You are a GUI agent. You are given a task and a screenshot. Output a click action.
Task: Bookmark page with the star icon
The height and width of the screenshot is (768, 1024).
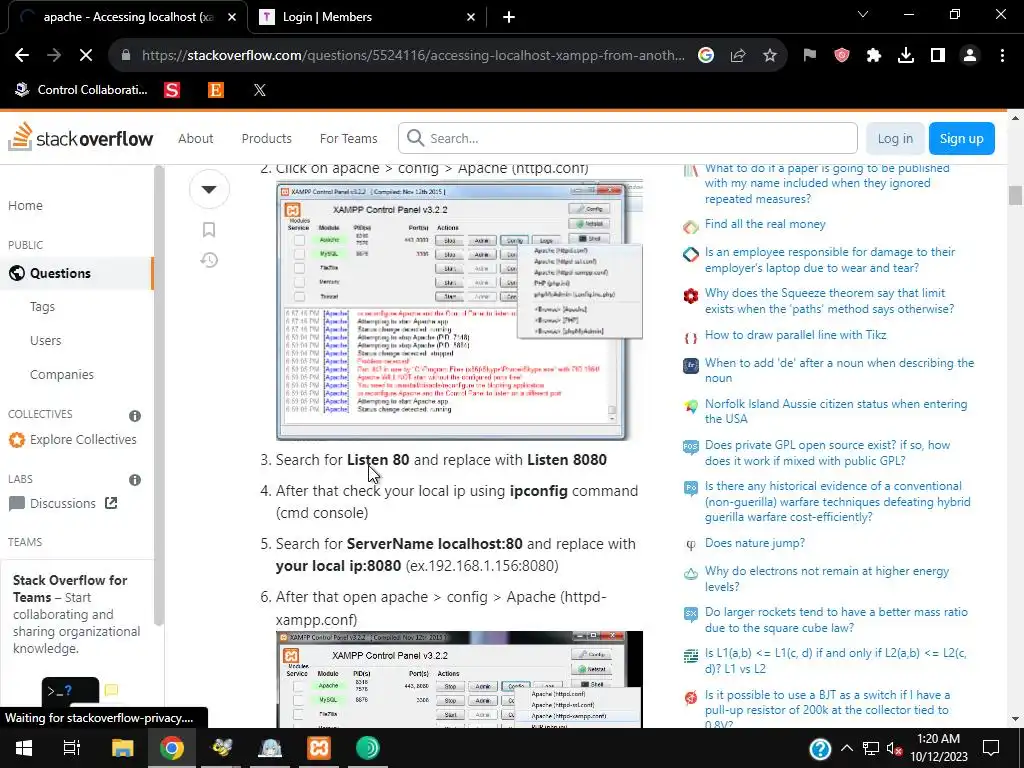[770, 56]
